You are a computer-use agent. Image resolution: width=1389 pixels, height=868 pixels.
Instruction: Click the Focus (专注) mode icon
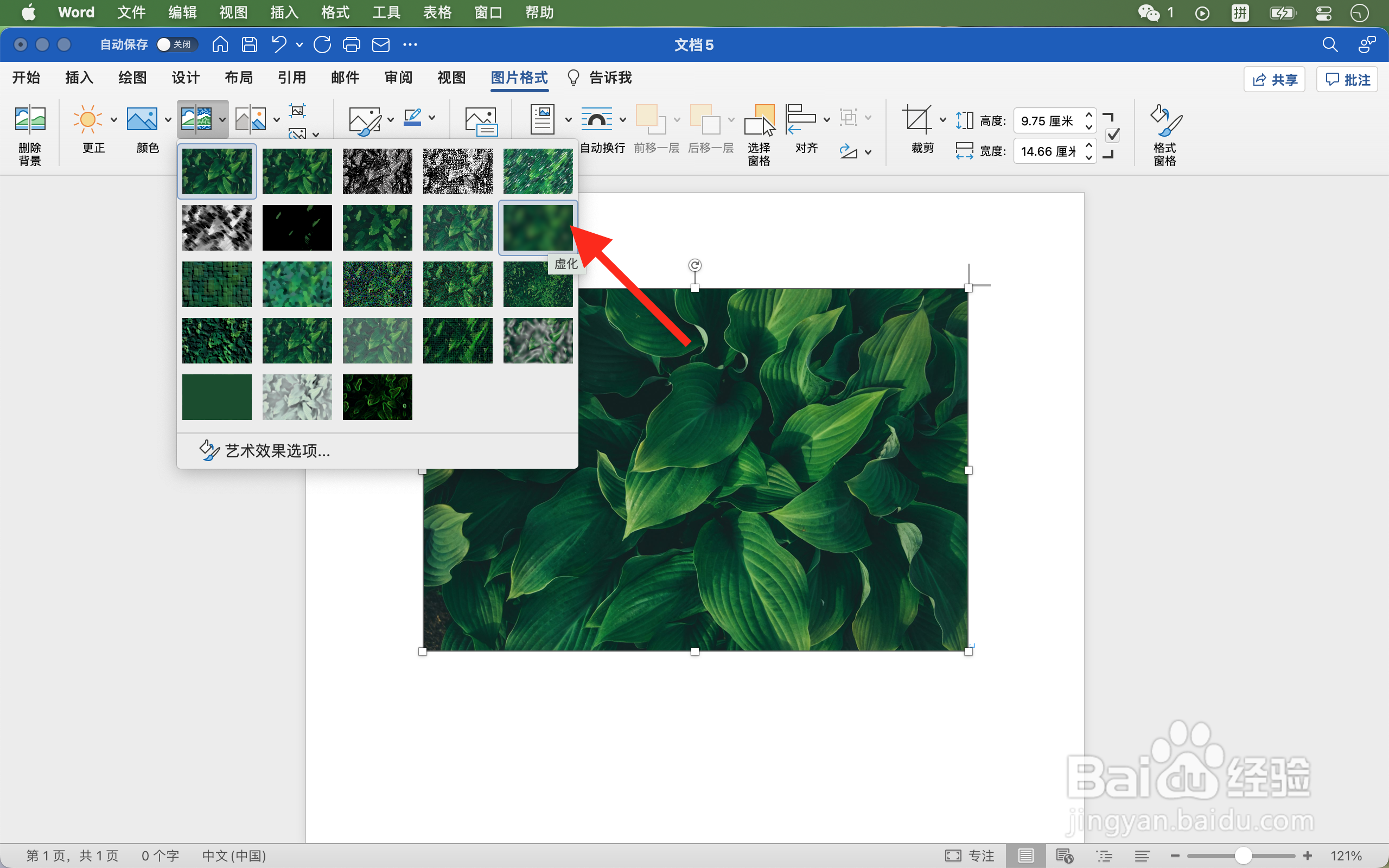[x=953, y=856]
